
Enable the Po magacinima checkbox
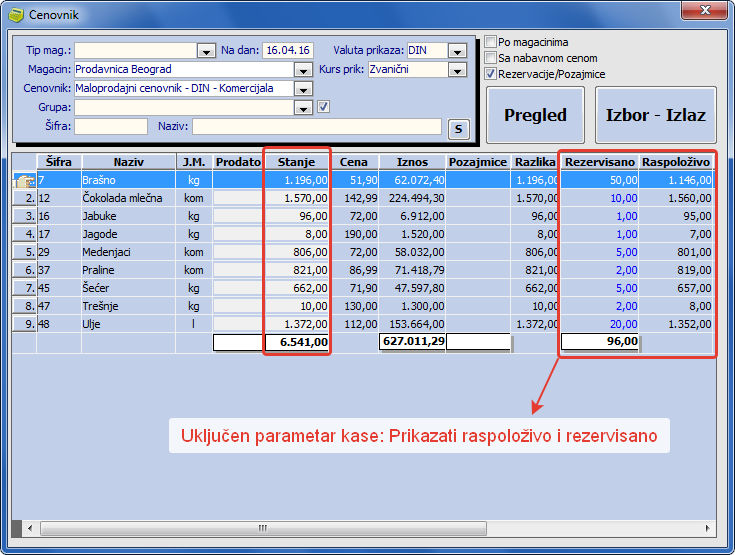tap(490, 42)
